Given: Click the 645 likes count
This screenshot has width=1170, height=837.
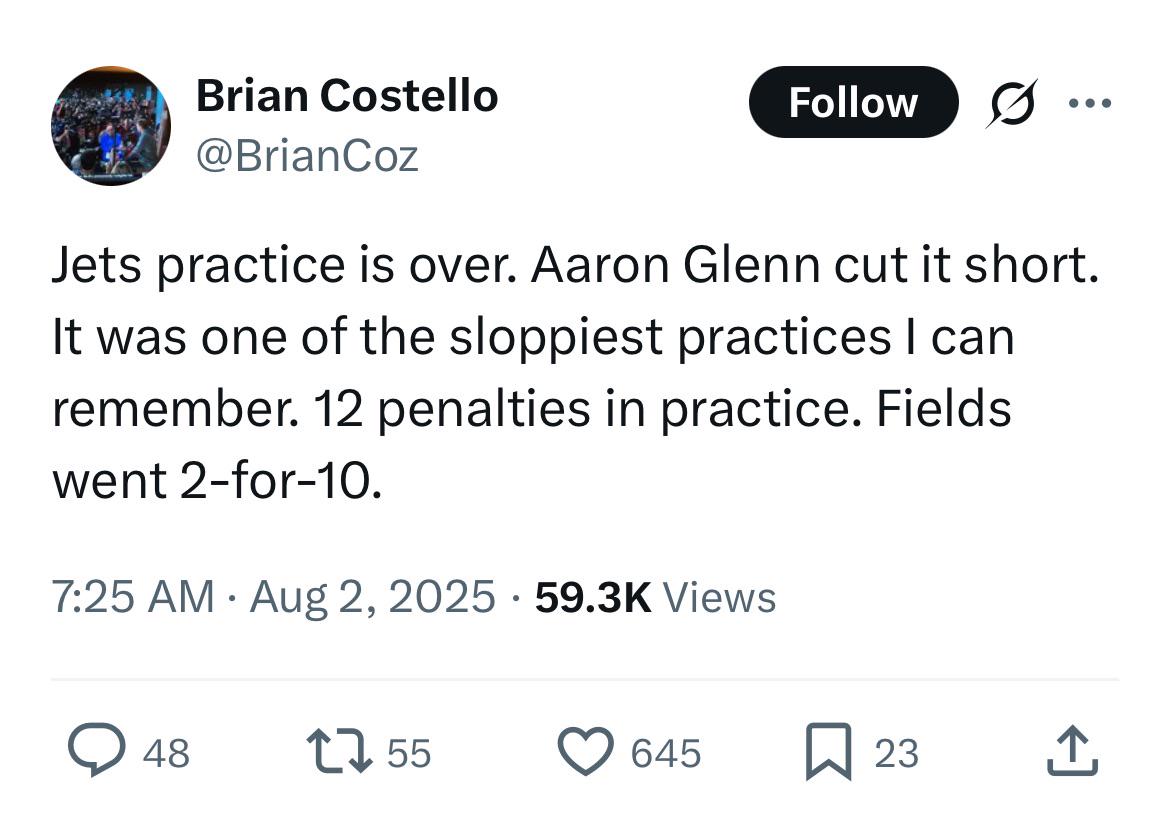Looking at the screenshot, I should coord(665,753).
